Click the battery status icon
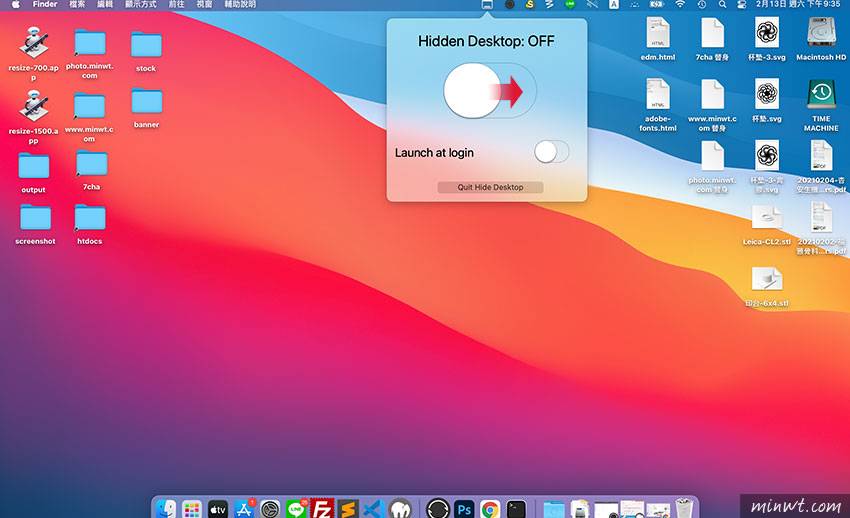The height and width of the screenshot is (518, 850). (x=656, y=4)
